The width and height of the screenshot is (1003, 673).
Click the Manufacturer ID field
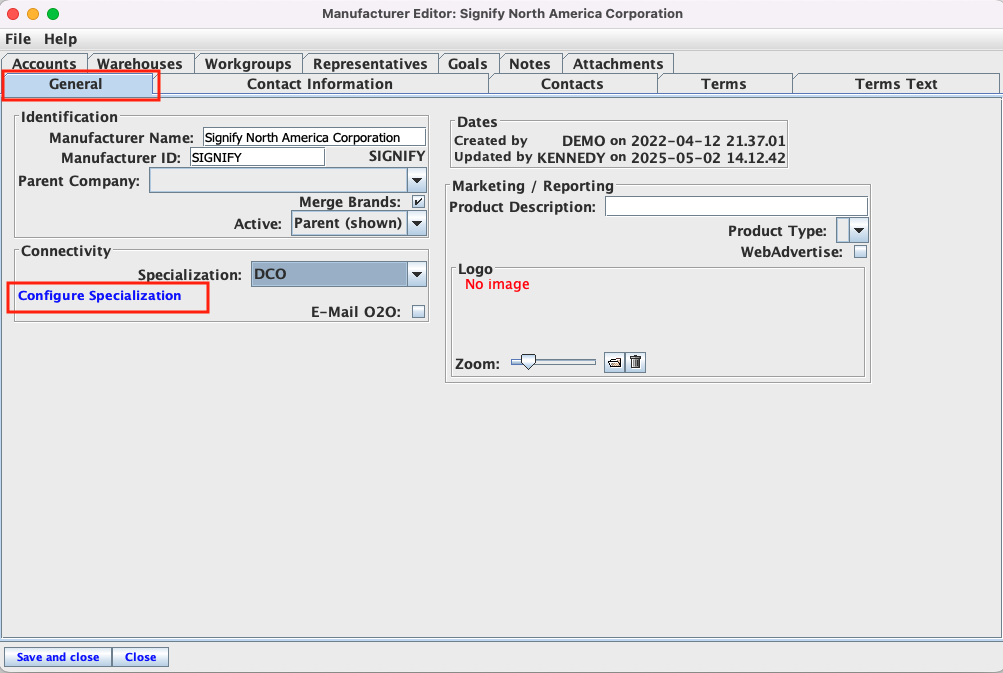coord(257,157)
